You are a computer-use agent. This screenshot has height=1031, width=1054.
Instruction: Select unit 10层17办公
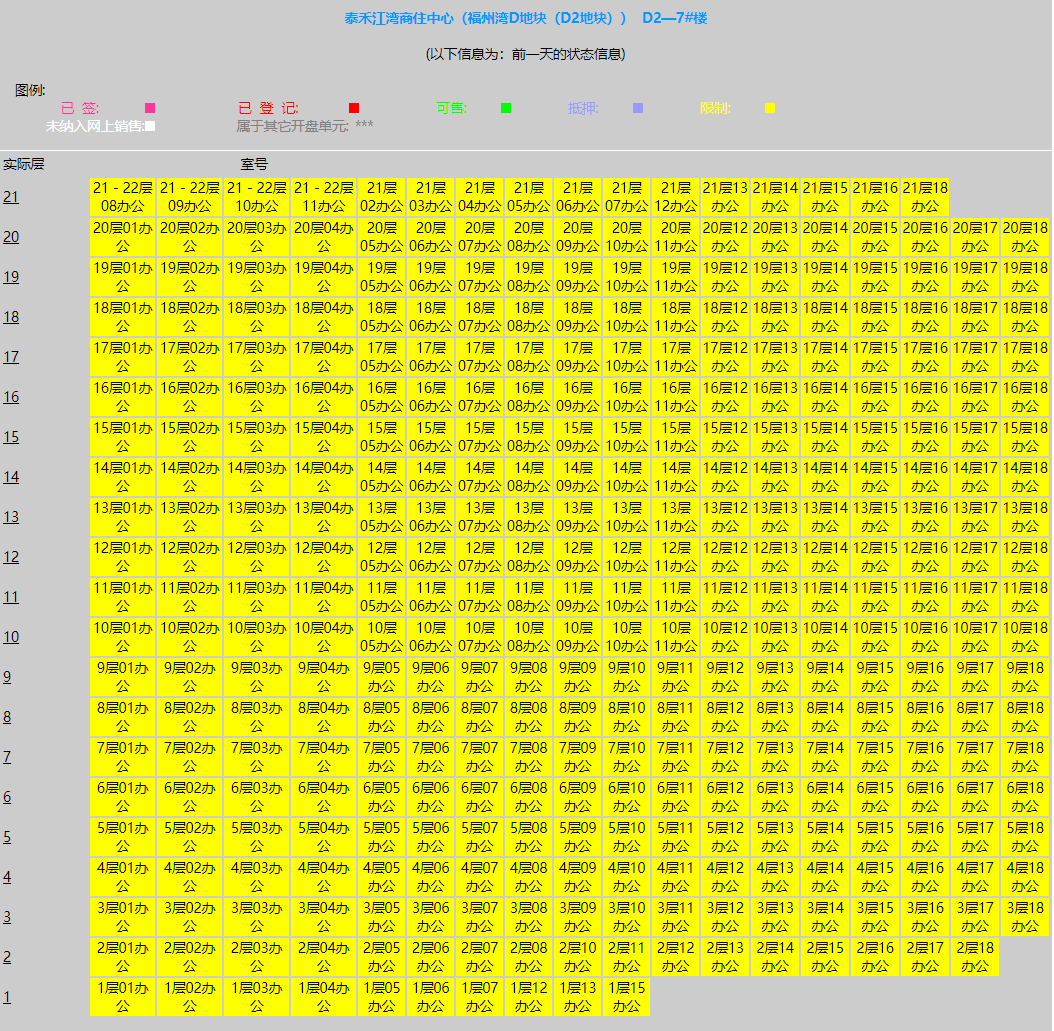coord(975,636)
